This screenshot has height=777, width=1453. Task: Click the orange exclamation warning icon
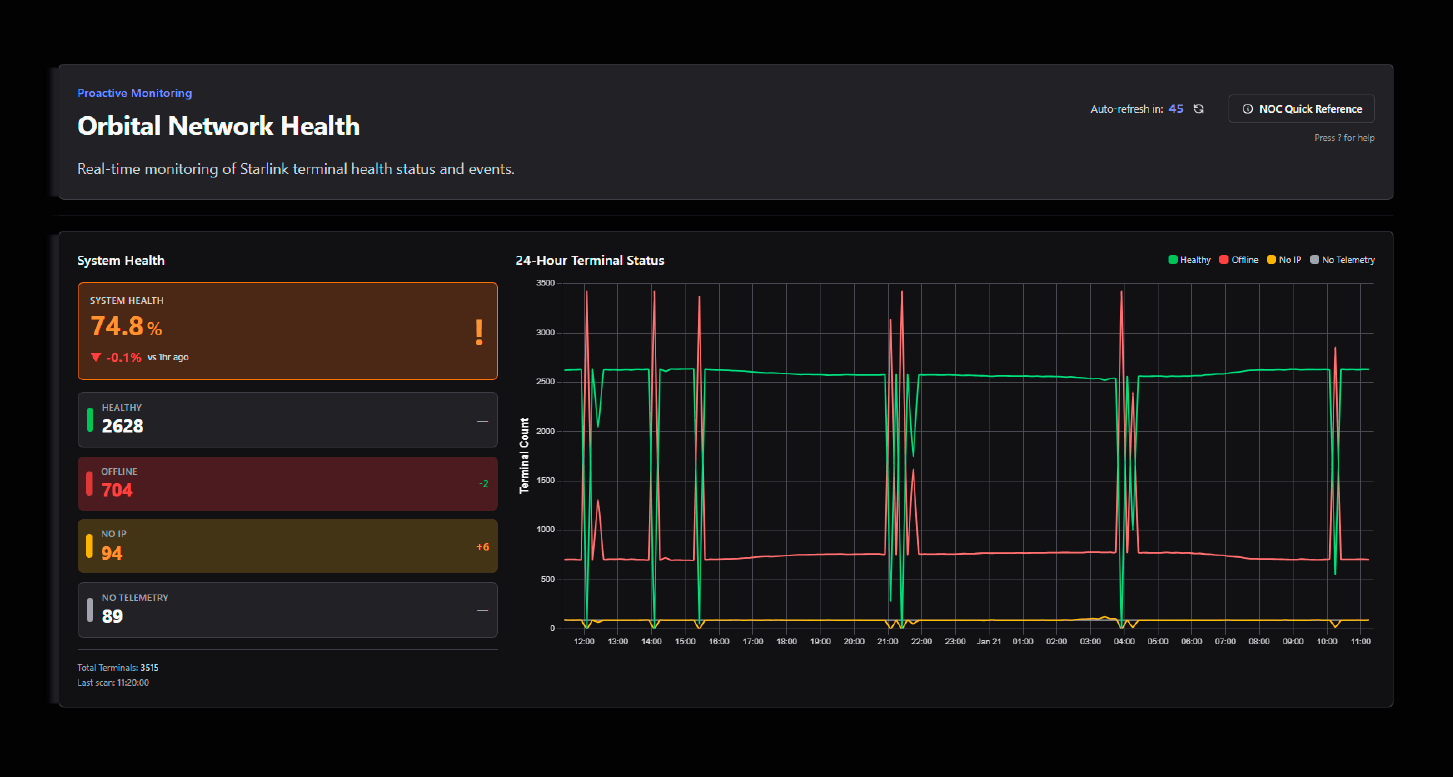pyautogui.click(x=479, y=332)
